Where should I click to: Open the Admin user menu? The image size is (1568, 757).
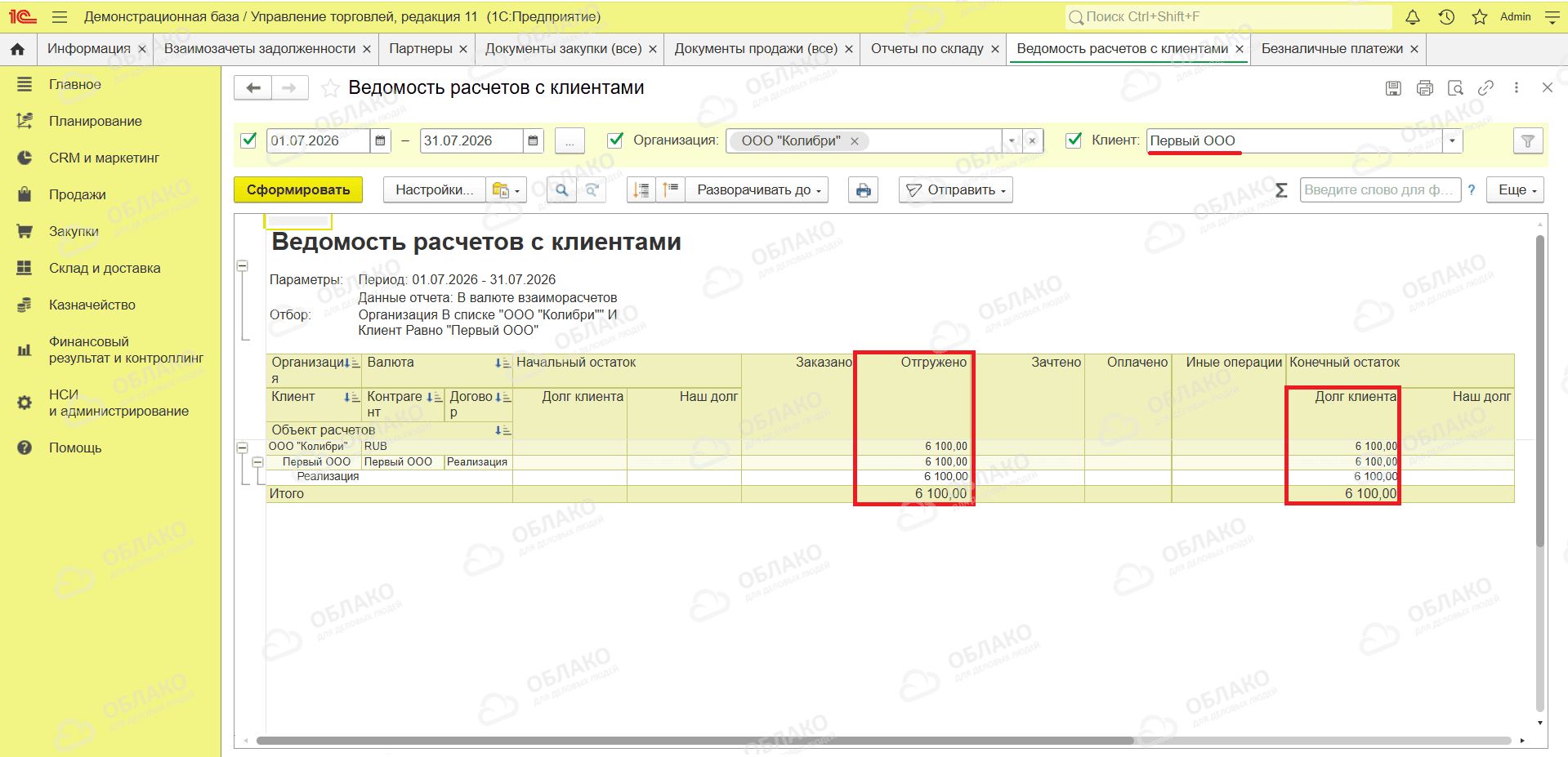coord(1516,16)
